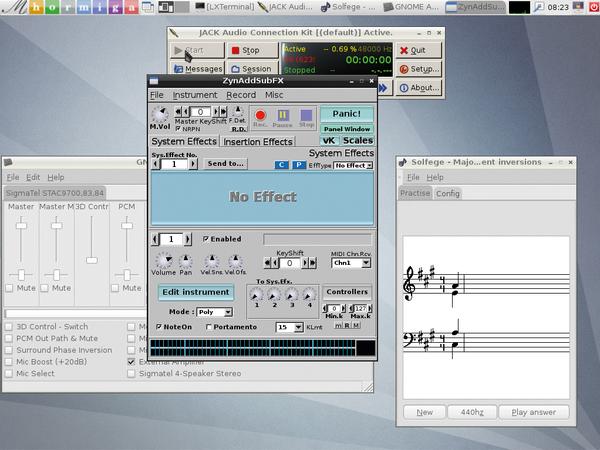Click To Sys.Efx send knob 4
This screenshot has height=450, width=600.
[x=309, y=294]
